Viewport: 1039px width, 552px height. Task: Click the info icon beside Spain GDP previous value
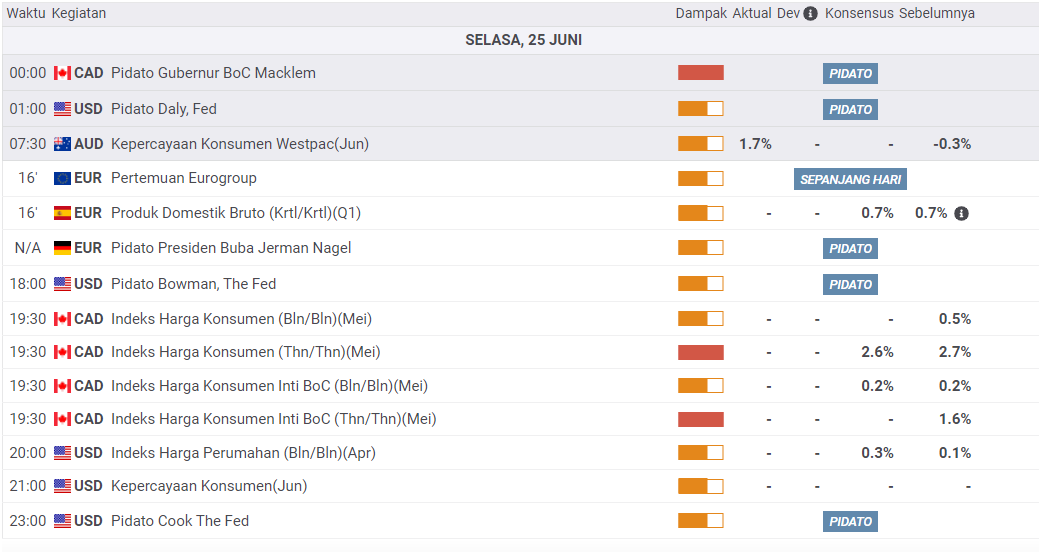[x=961, y=214]
